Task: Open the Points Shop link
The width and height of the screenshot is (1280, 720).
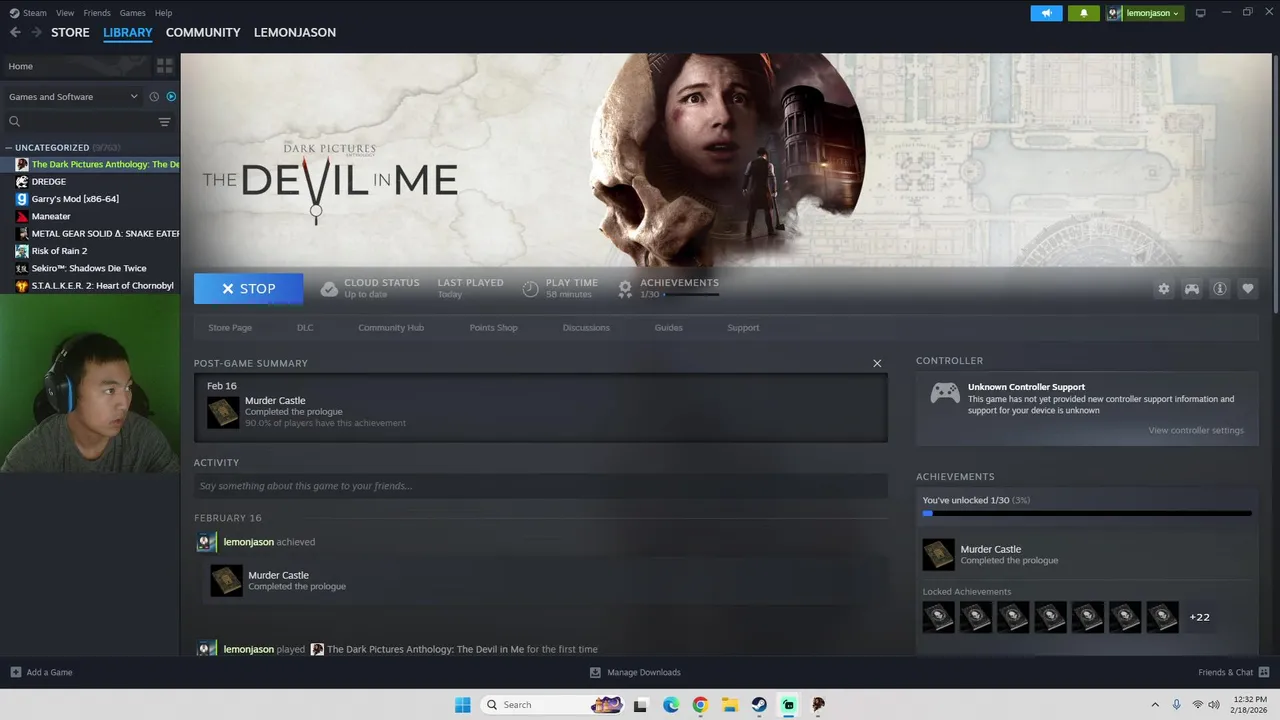Action: tap(493, 328)
